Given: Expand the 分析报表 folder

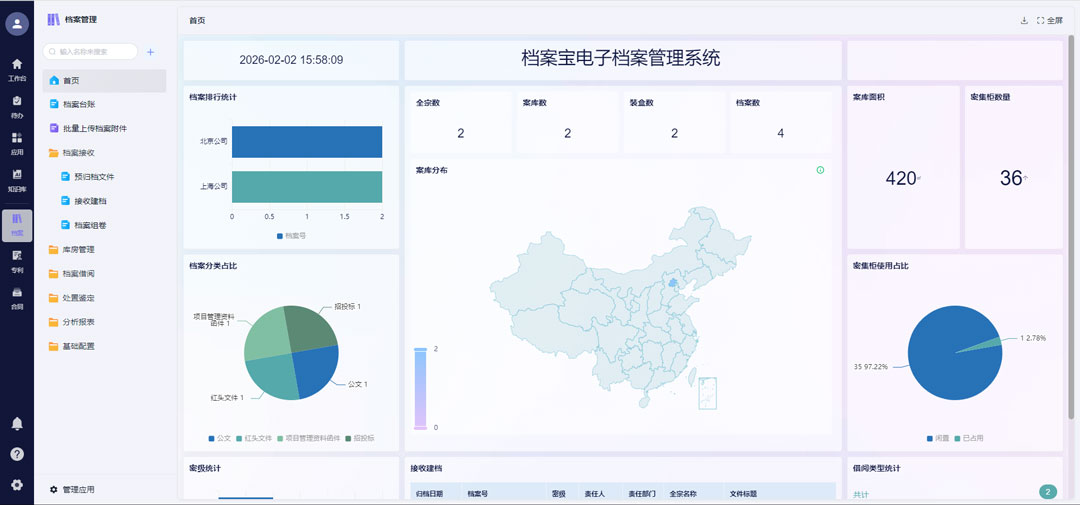Looking at the screenshot, I should [x=78, y=322].
